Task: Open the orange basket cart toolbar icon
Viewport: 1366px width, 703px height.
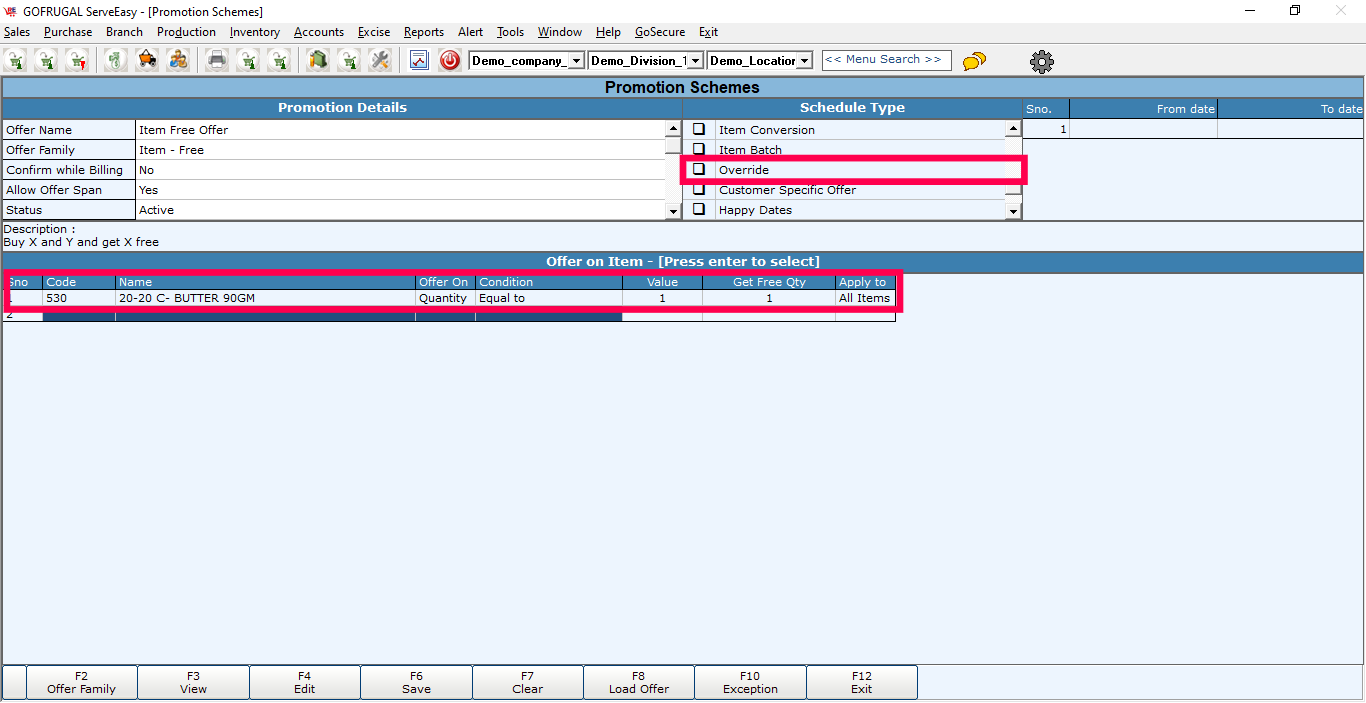Action: (147, 60)
